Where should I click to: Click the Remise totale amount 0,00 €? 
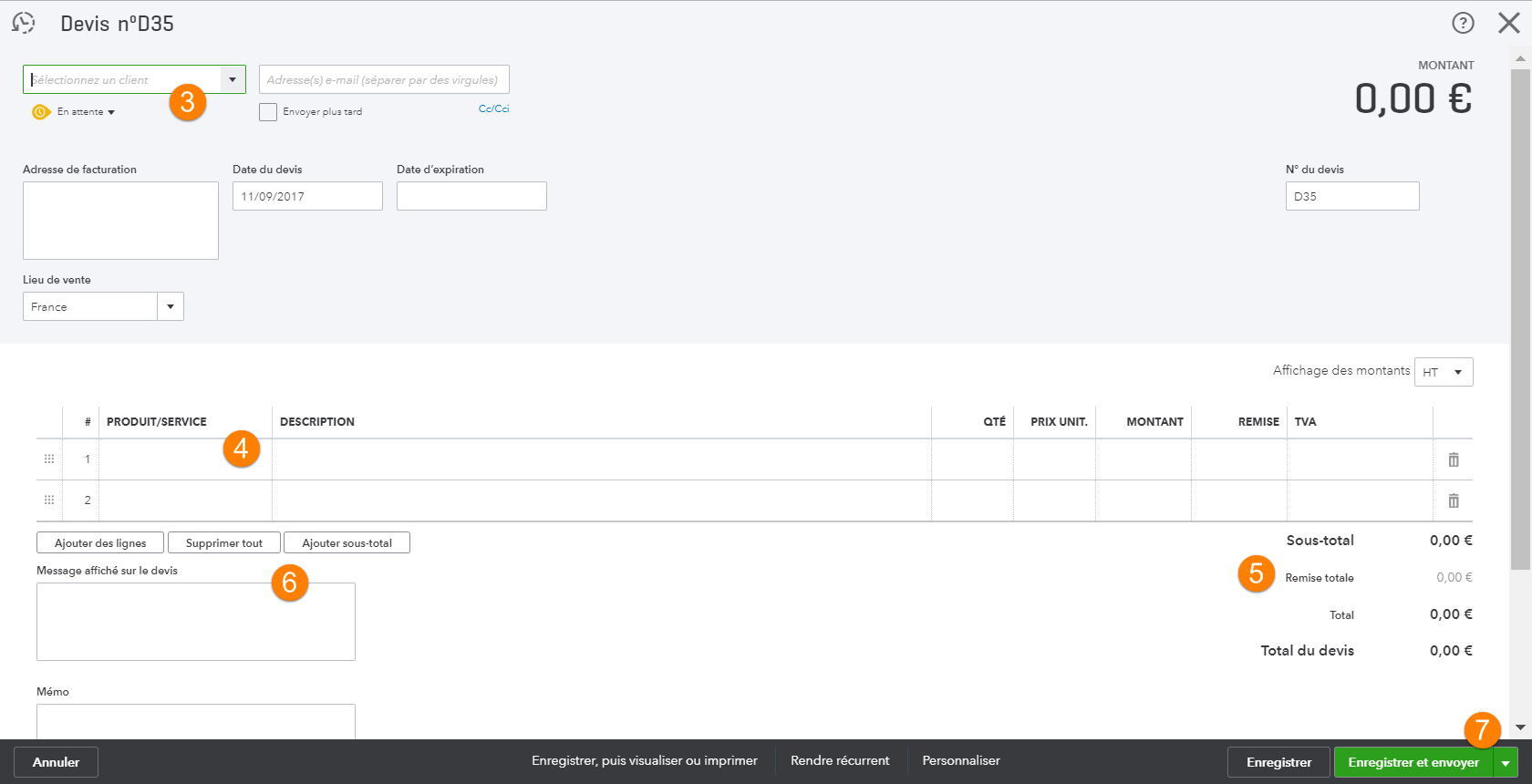click(1454, 577)
